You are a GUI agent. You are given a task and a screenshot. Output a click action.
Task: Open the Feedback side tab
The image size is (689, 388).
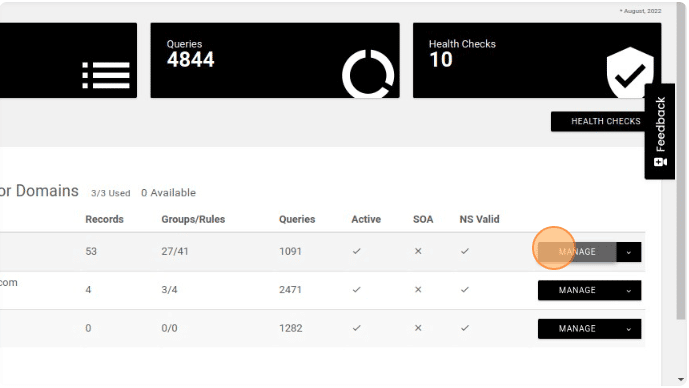click(x=660, y=131)
